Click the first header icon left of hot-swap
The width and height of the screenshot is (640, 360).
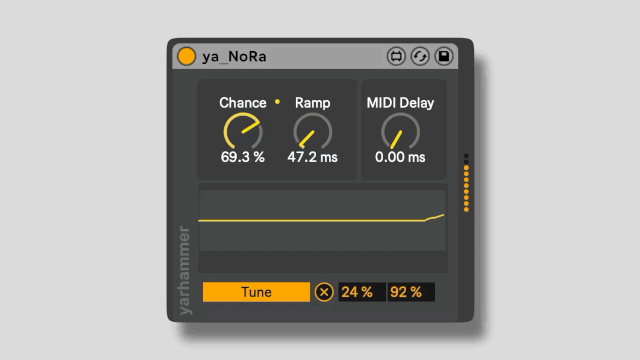pyautogui.click(x=396, y=56)
